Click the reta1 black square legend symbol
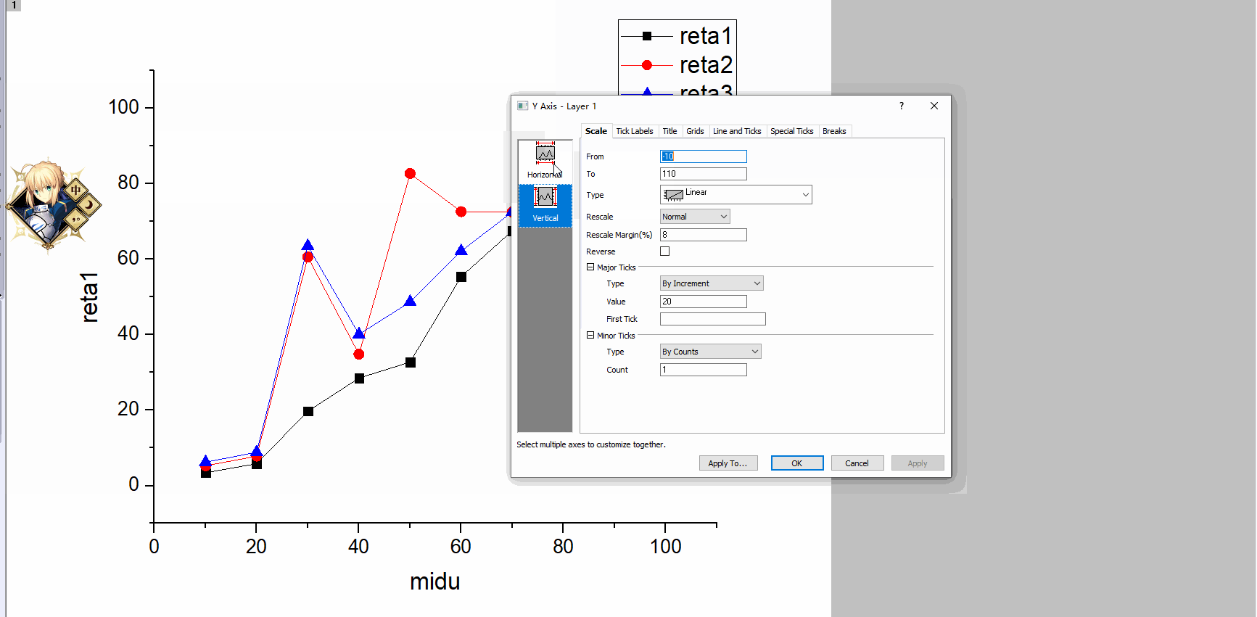Screen dimensions: 1257x617 [646, 36]
